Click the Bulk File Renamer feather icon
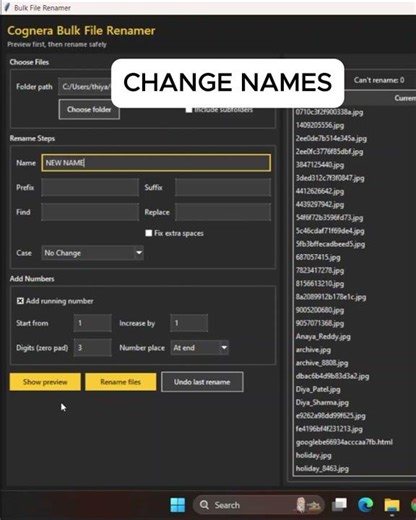 point(7,7)
